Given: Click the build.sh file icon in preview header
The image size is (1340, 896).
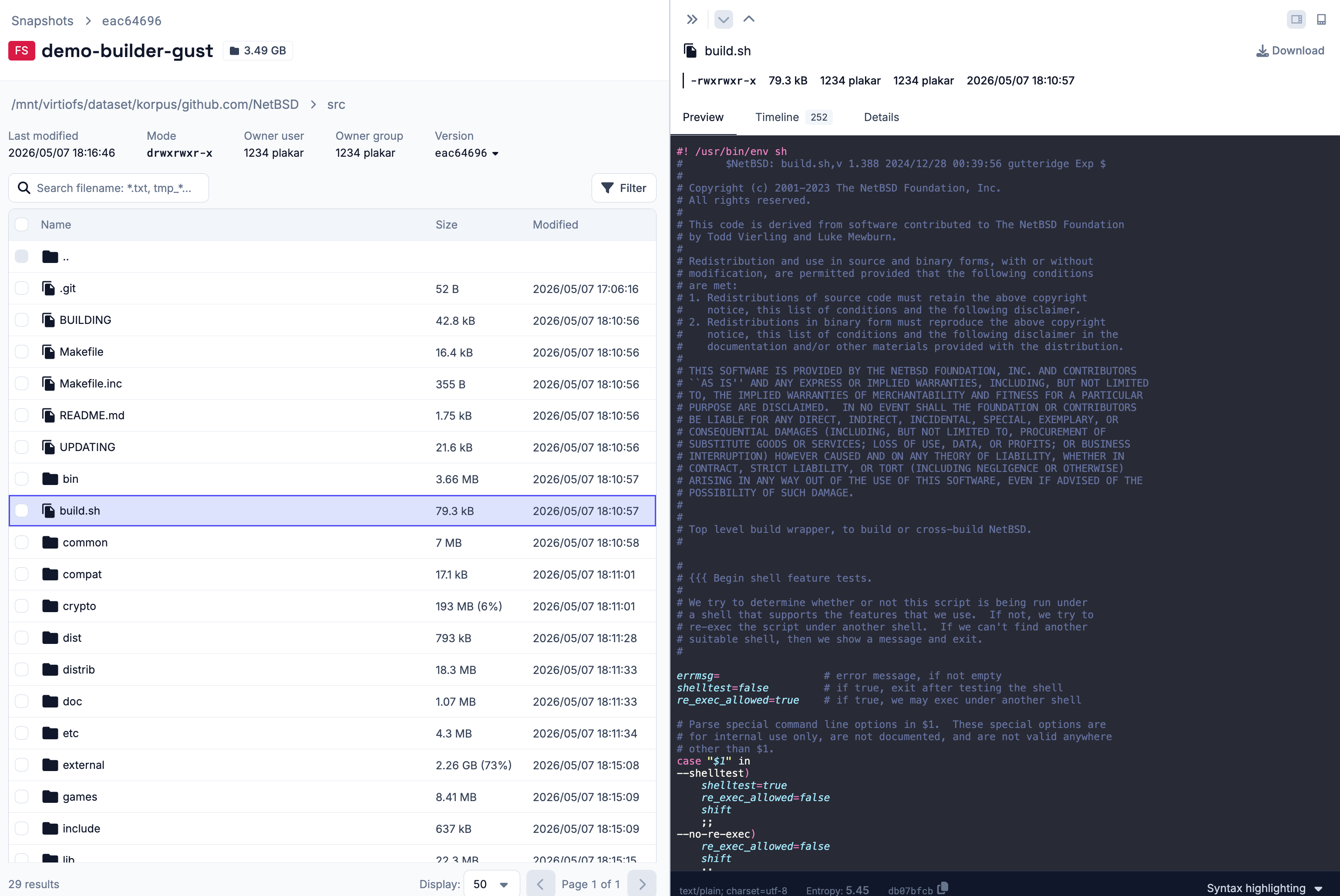Looking at the screenshot, I should pos(690,51).
